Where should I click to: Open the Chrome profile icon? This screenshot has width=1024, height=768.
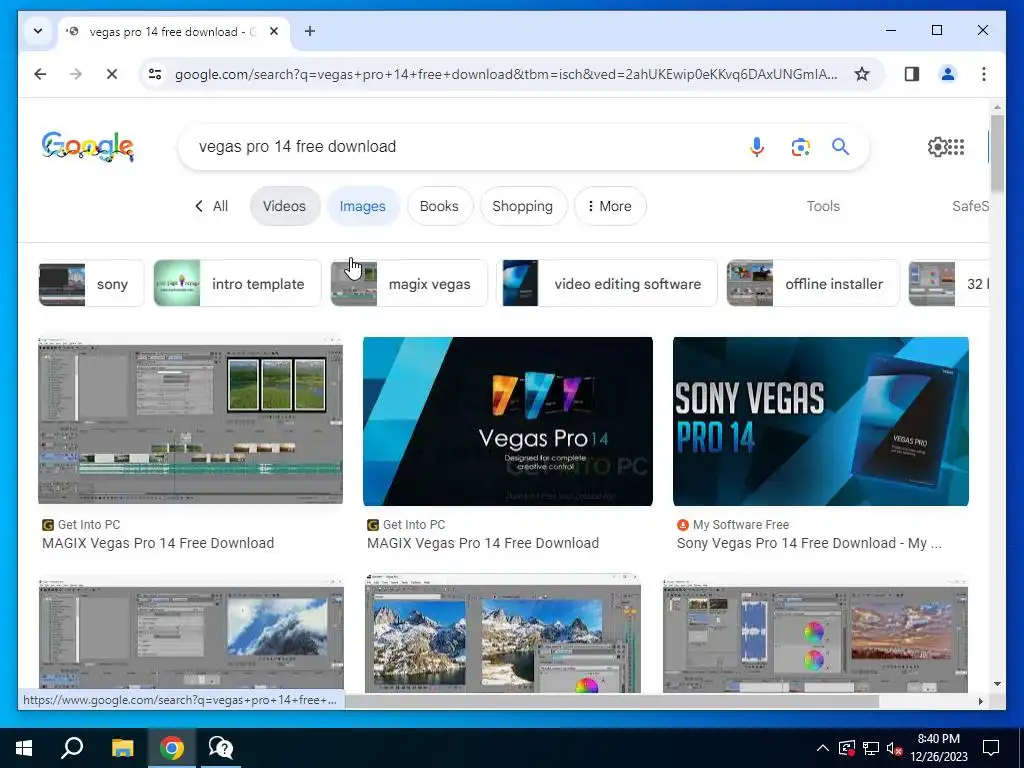coord(948,74)
